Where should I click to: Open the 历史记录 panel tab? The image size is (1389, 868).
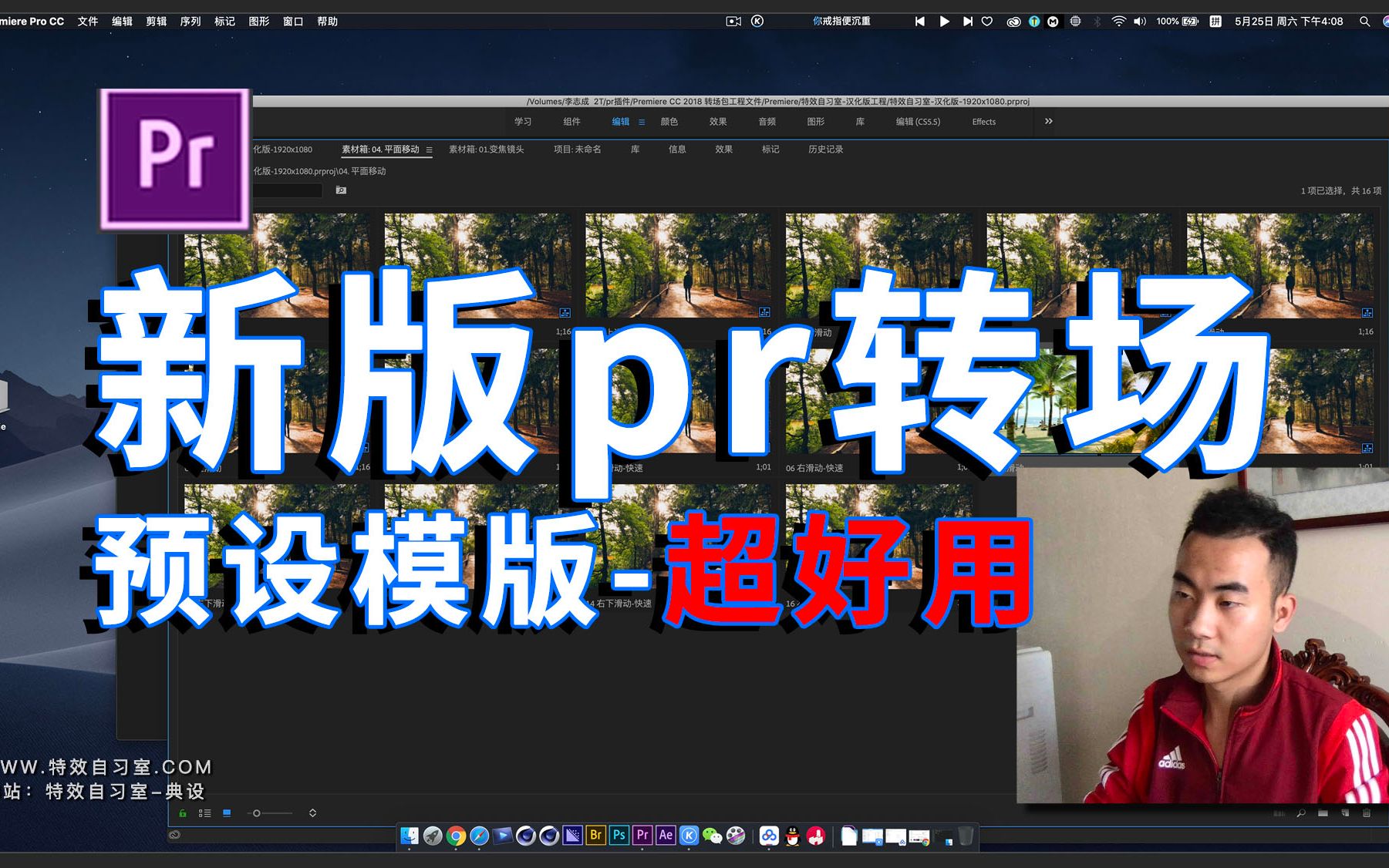pos(825,150)
